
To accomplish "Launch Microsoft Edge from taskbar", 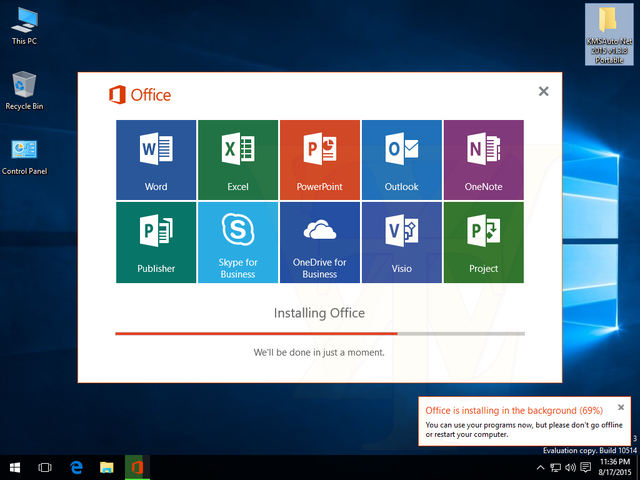I will (76, 467).
